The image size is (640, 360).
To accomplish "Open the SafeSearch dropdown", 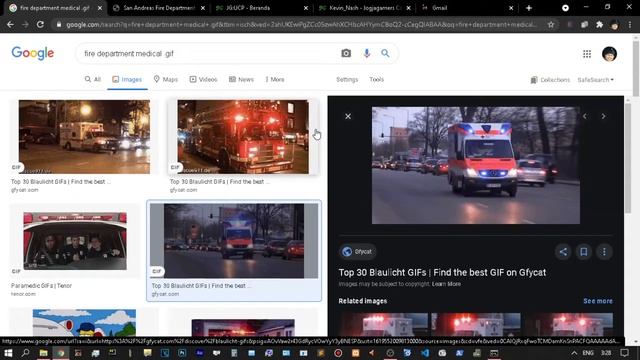I will 596,80.
